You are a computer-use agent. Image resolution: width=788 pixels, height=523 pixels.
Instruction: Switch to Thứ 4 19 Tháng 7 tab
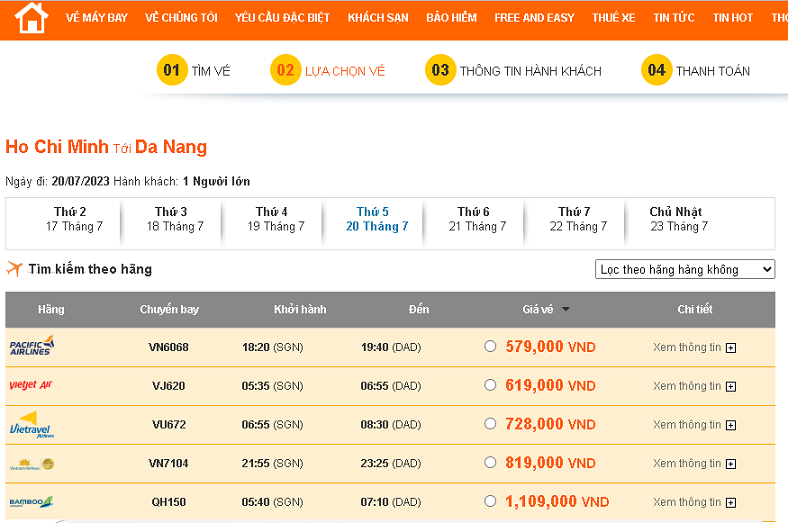[x=276, y=219]
